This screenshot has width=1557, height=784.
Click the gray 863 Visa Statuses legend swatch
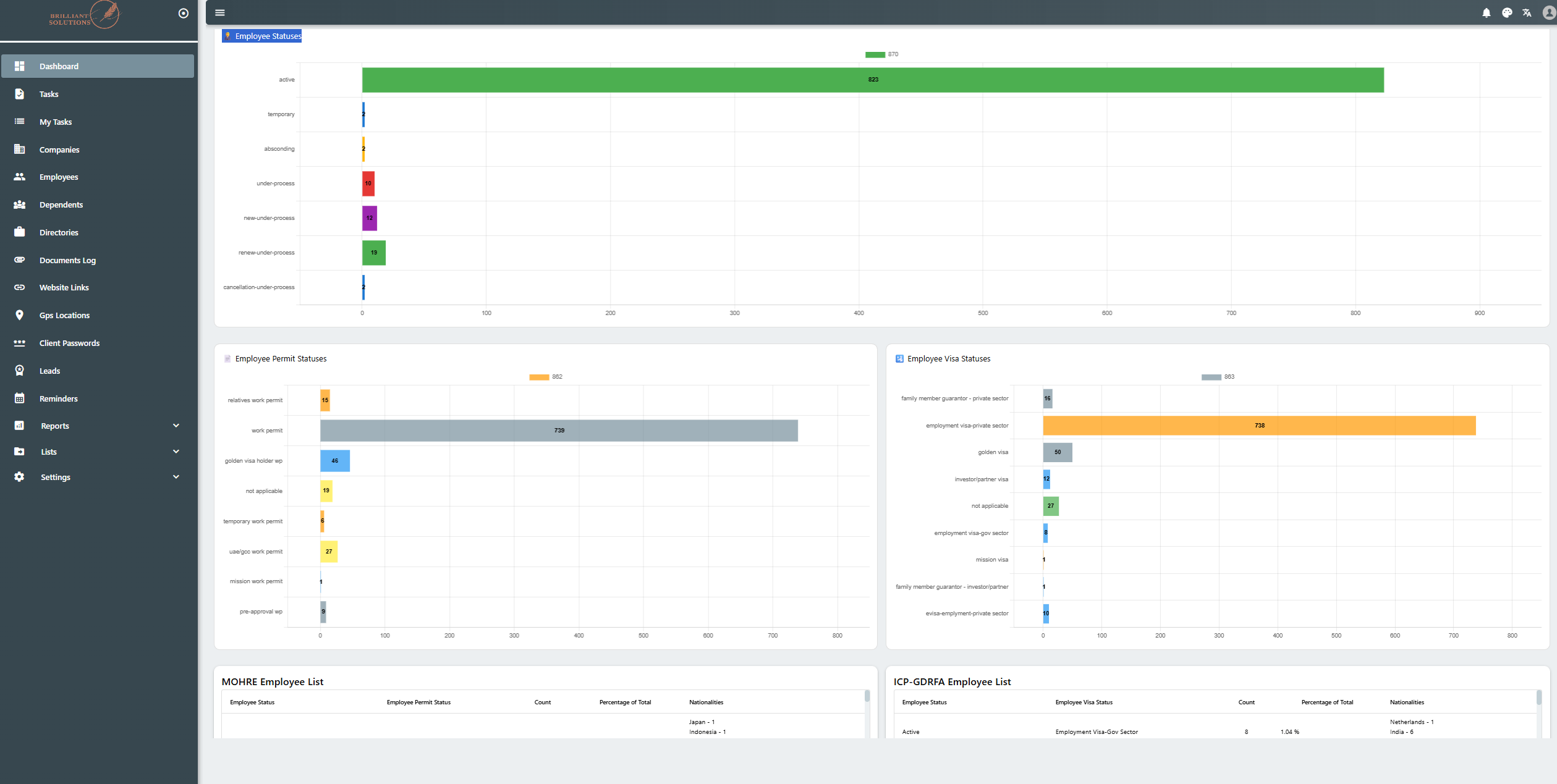[x=1211, y=377]
